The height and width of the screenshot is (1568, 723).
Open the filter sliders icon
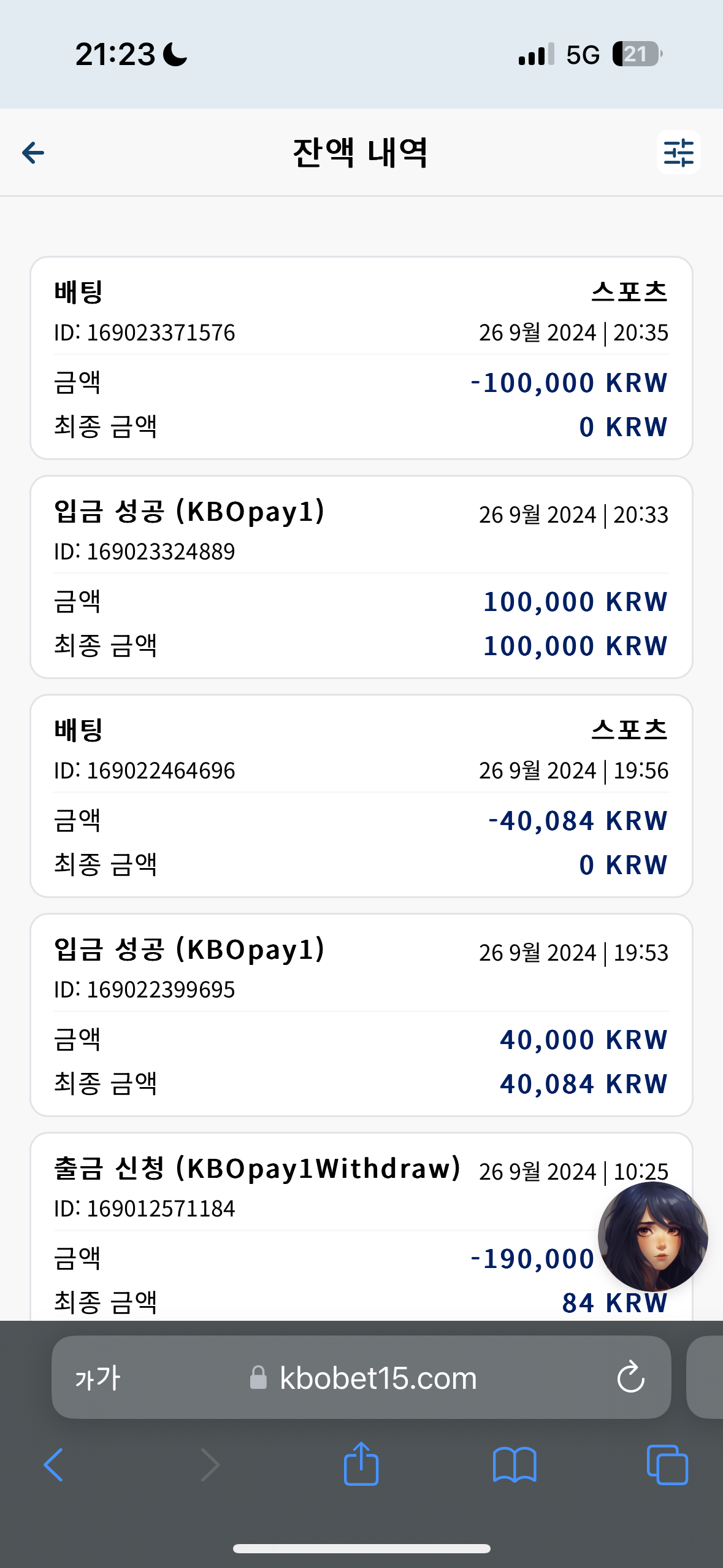[678, 152]
